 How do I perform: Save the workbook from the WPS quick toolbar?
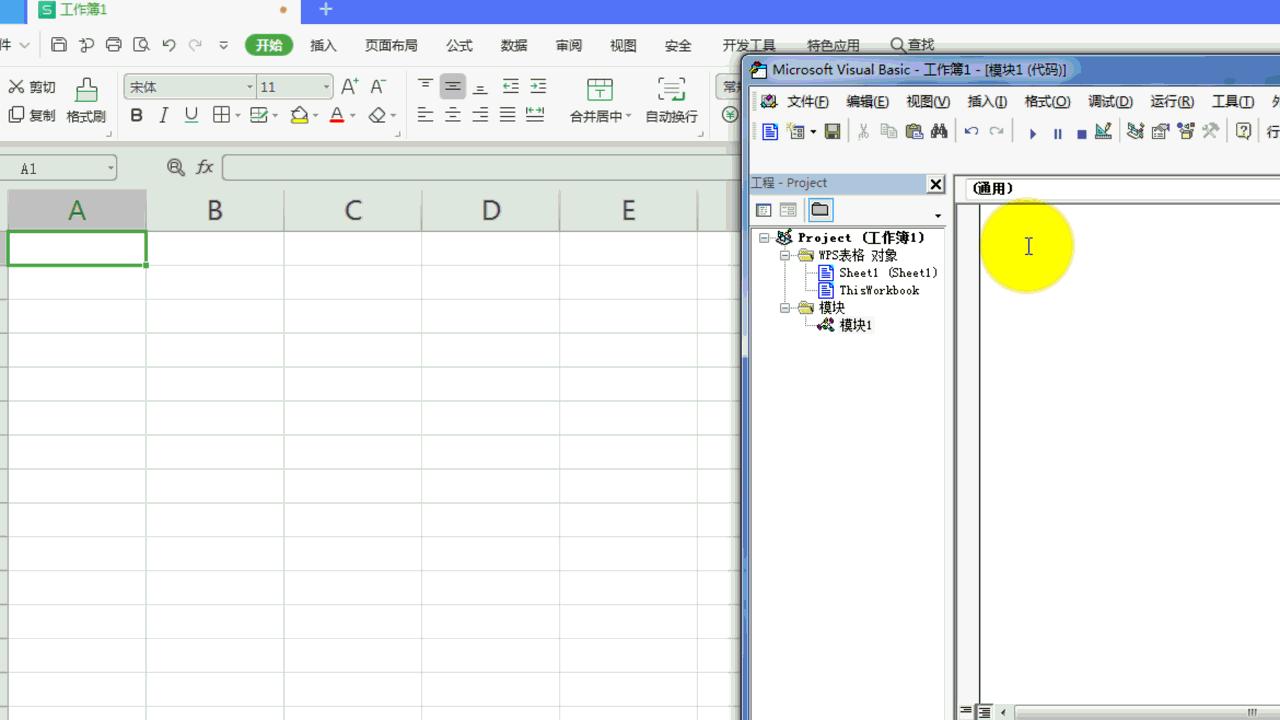pyautogui.click(x=59, y=45)
